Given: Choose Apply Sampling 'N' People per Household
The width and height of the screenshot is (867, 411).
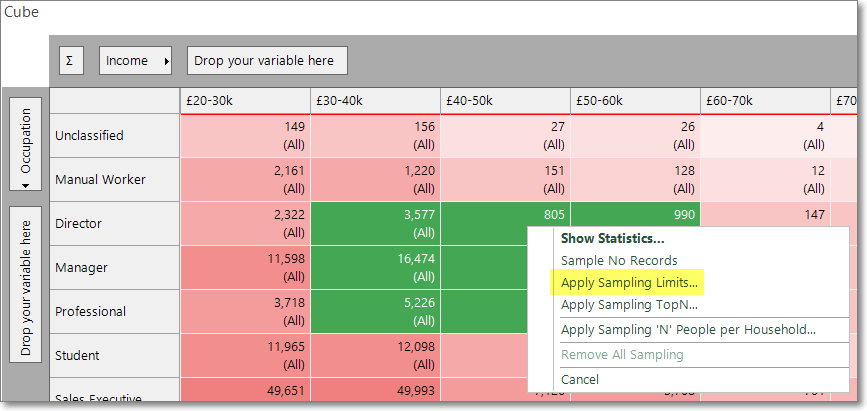Looking at the screenshot, I should pos(688,330).
